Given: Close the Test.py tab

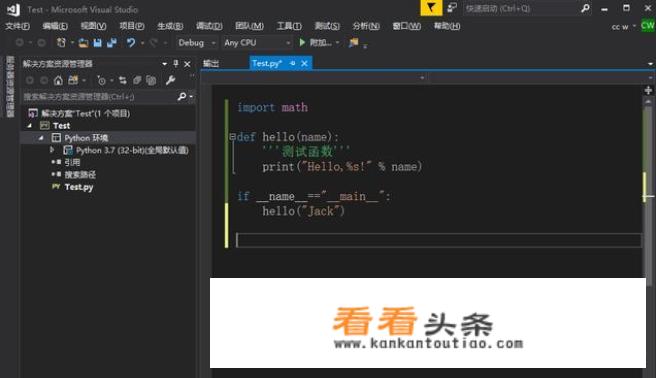Looking at the screenshot, I should [305, 63].
